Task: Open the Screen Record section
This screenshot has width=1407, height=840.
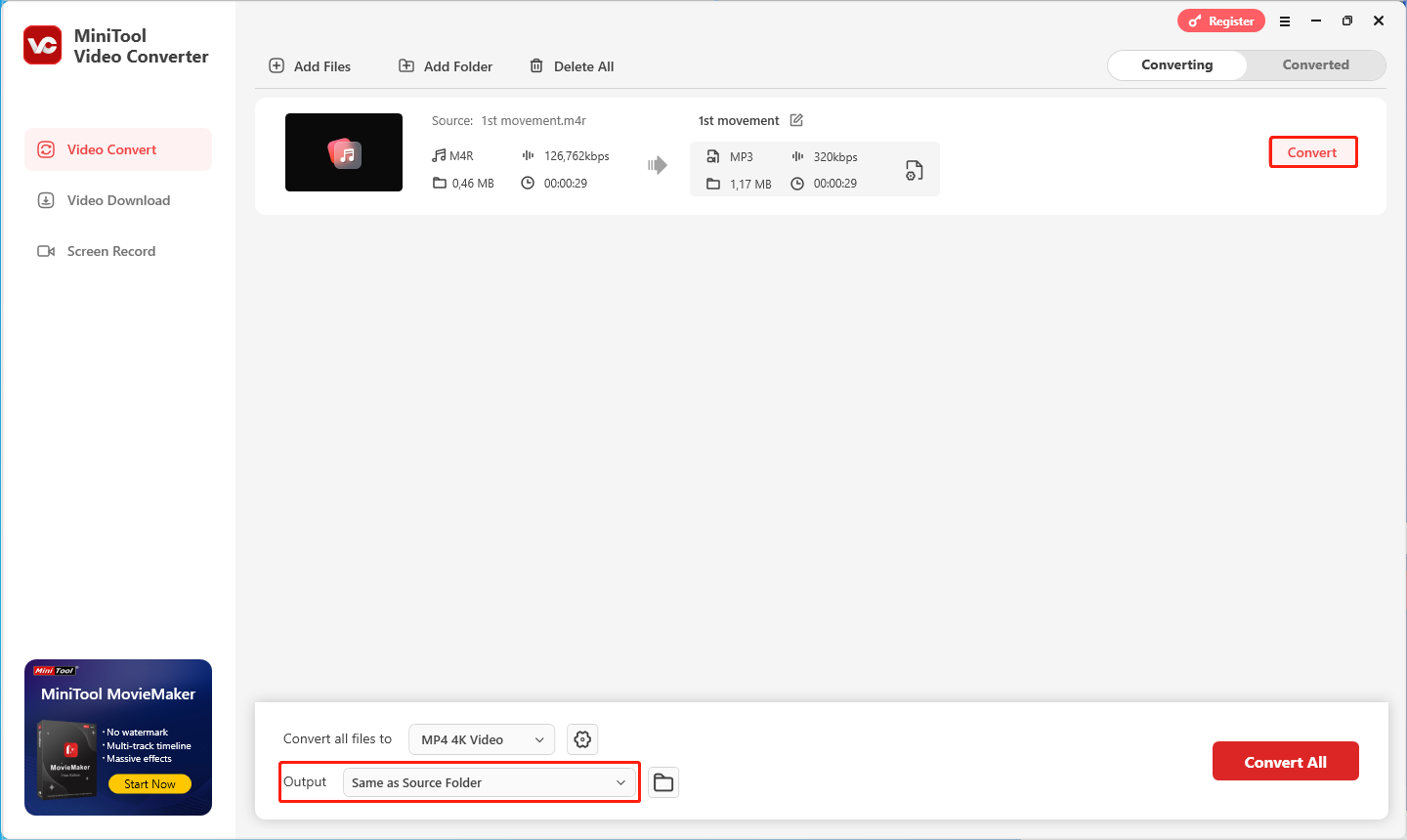Action: [x=118, y=251]
